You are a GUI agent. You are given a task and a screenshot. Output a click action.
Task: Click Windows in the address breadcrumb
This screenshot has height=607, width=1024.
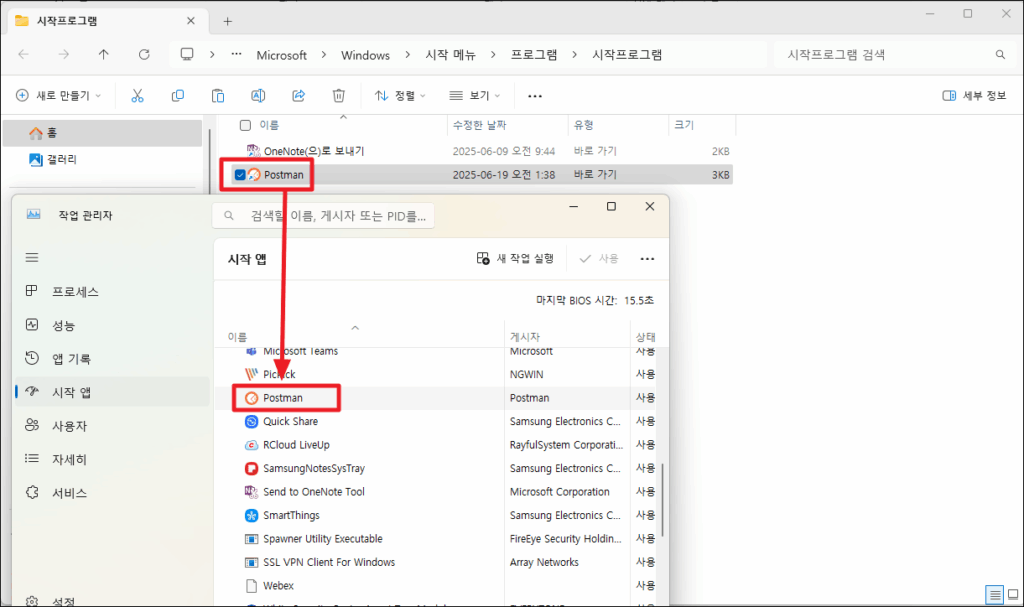[x=365, y=56]
